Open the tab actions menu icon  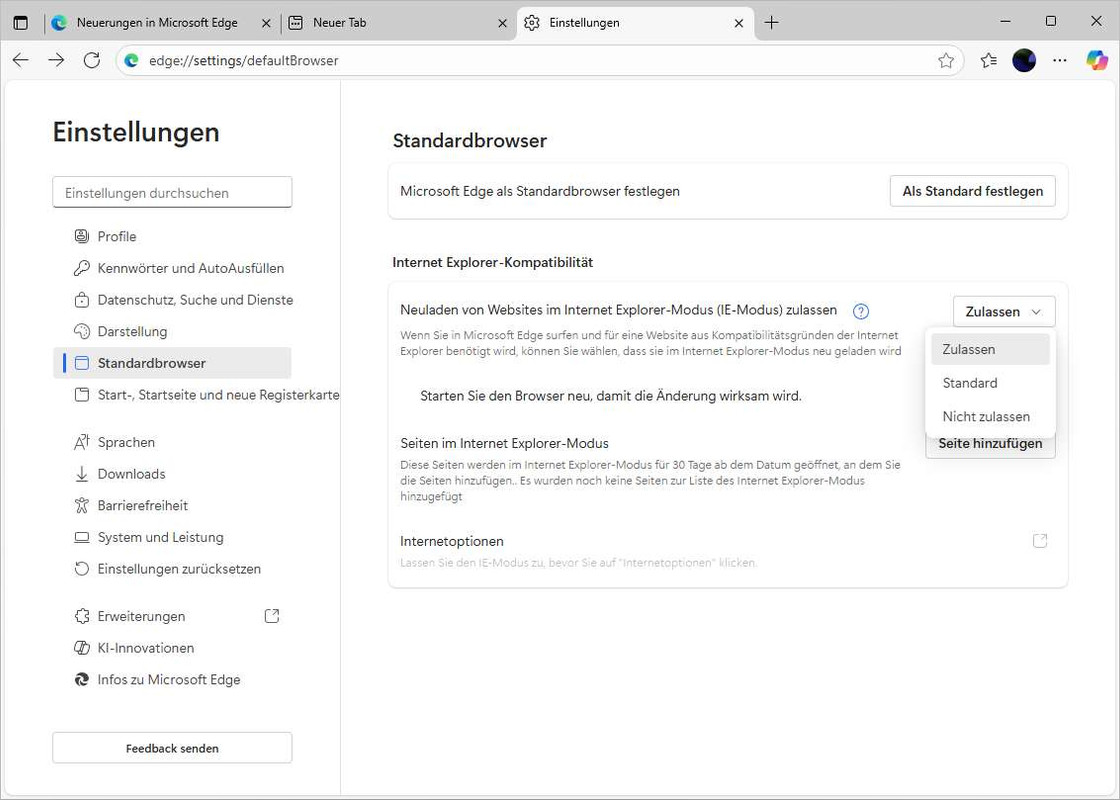click(x=21, y=22)
